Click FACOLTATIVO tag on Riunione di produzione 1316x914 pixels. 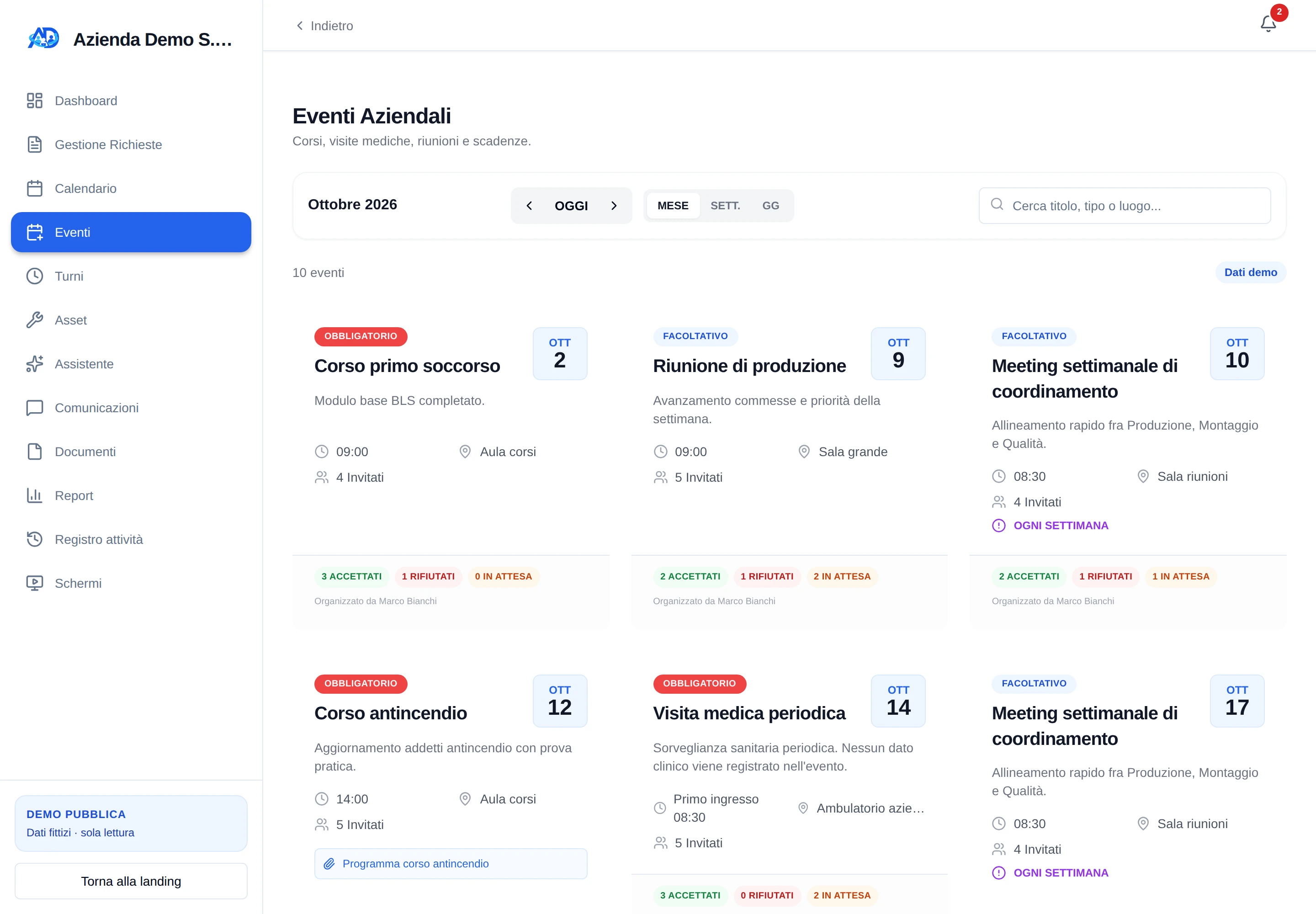click(x=695, y=336)
